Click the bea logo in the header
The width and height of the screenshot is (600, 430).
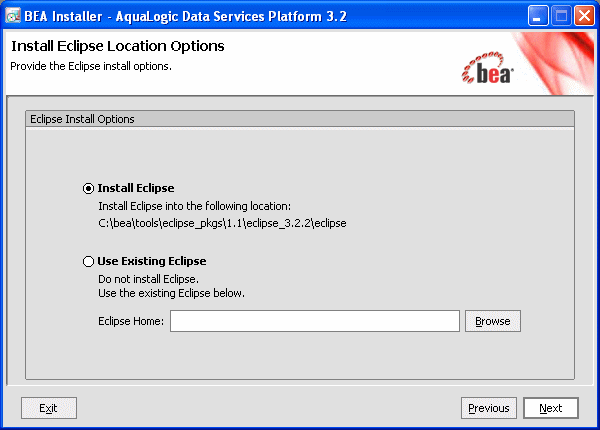tap(488, 68)
